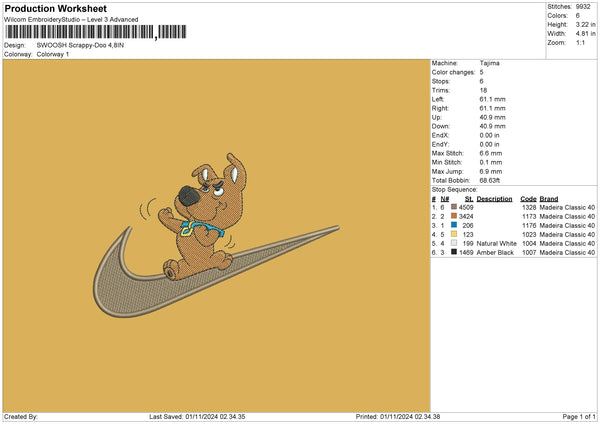
Task: Click the Max Jump value '6.9 mm'
Action: [491, 172]
